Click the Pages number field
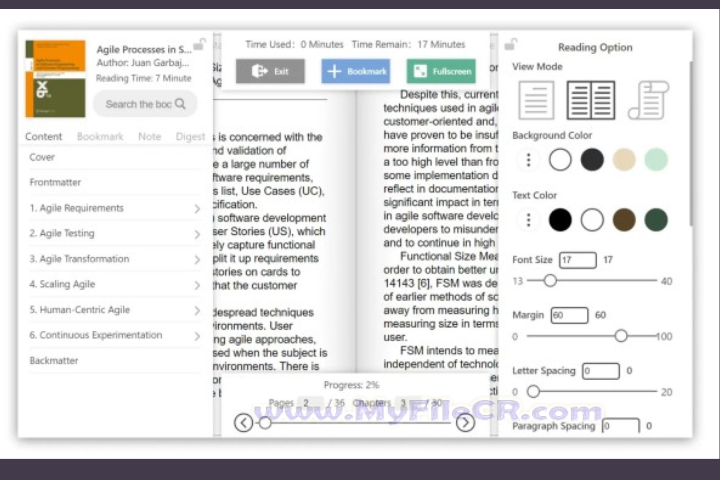Image resolution: width=720 pixels, height=480 pixels. point(310,403)
